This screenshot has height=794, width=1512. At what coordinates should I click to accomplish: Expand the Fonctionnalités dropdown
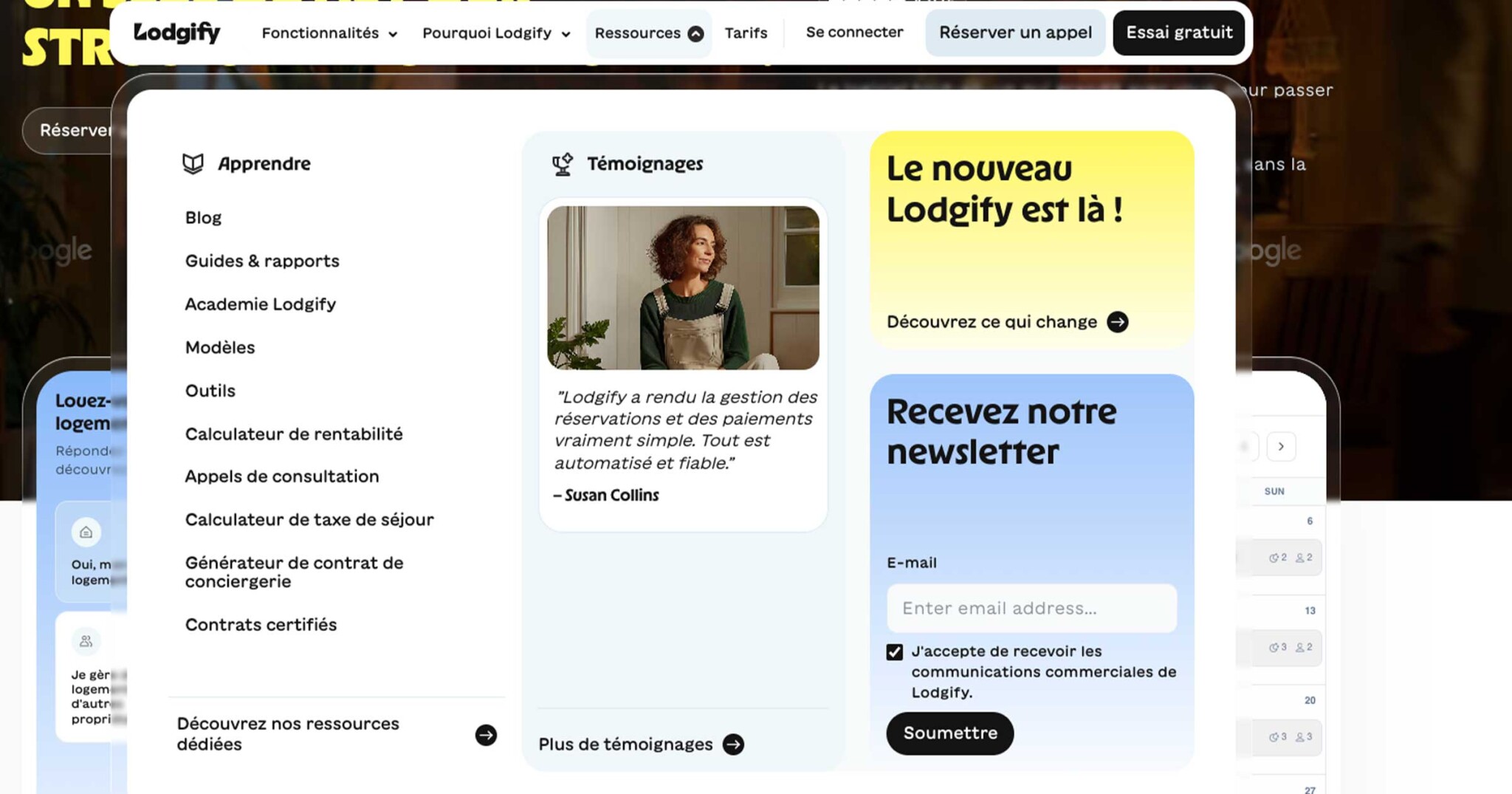tap(329, 33)
